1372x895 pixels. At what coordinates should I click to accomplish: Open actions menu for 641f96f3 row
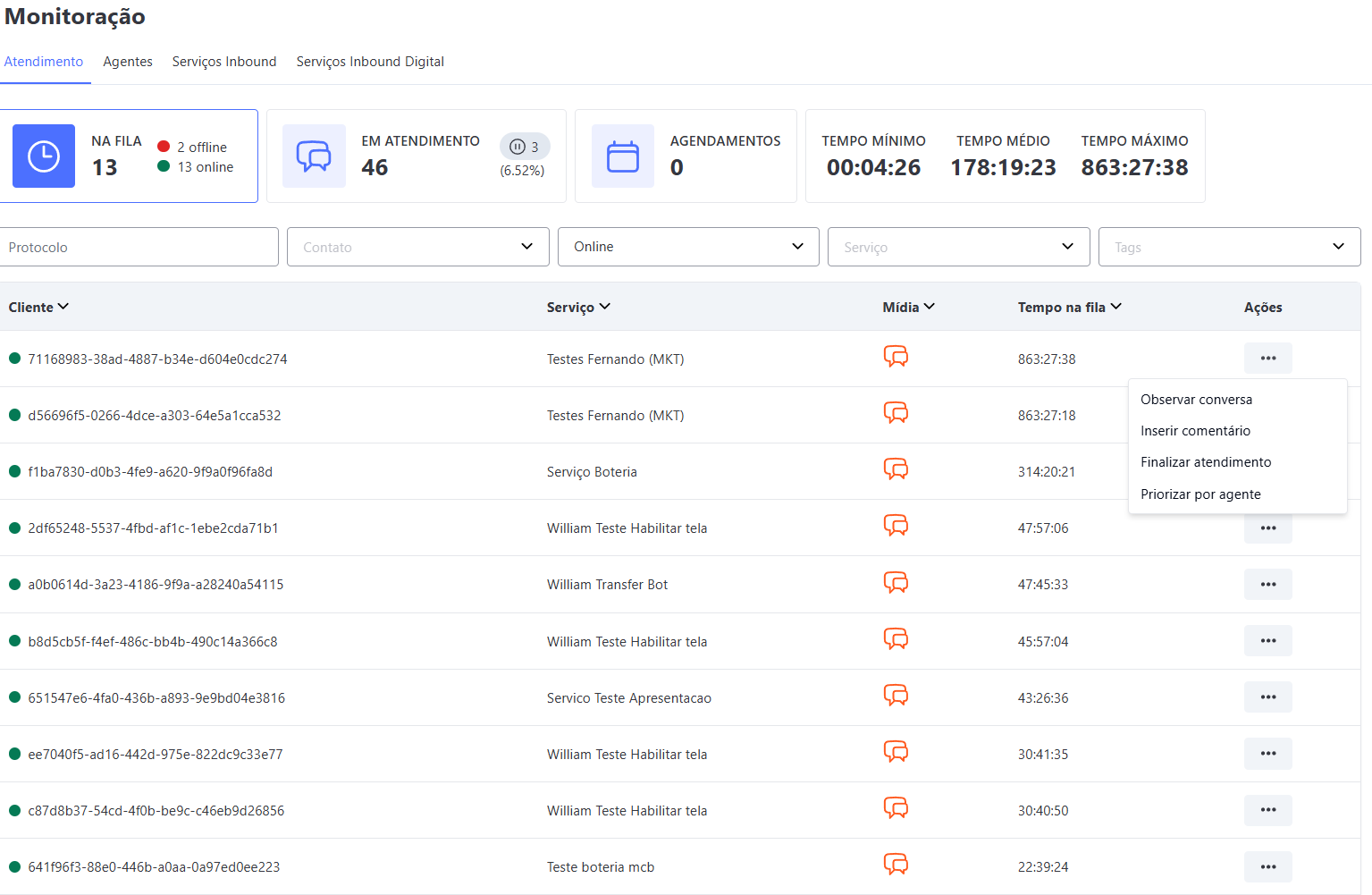tap(1268, 866)
